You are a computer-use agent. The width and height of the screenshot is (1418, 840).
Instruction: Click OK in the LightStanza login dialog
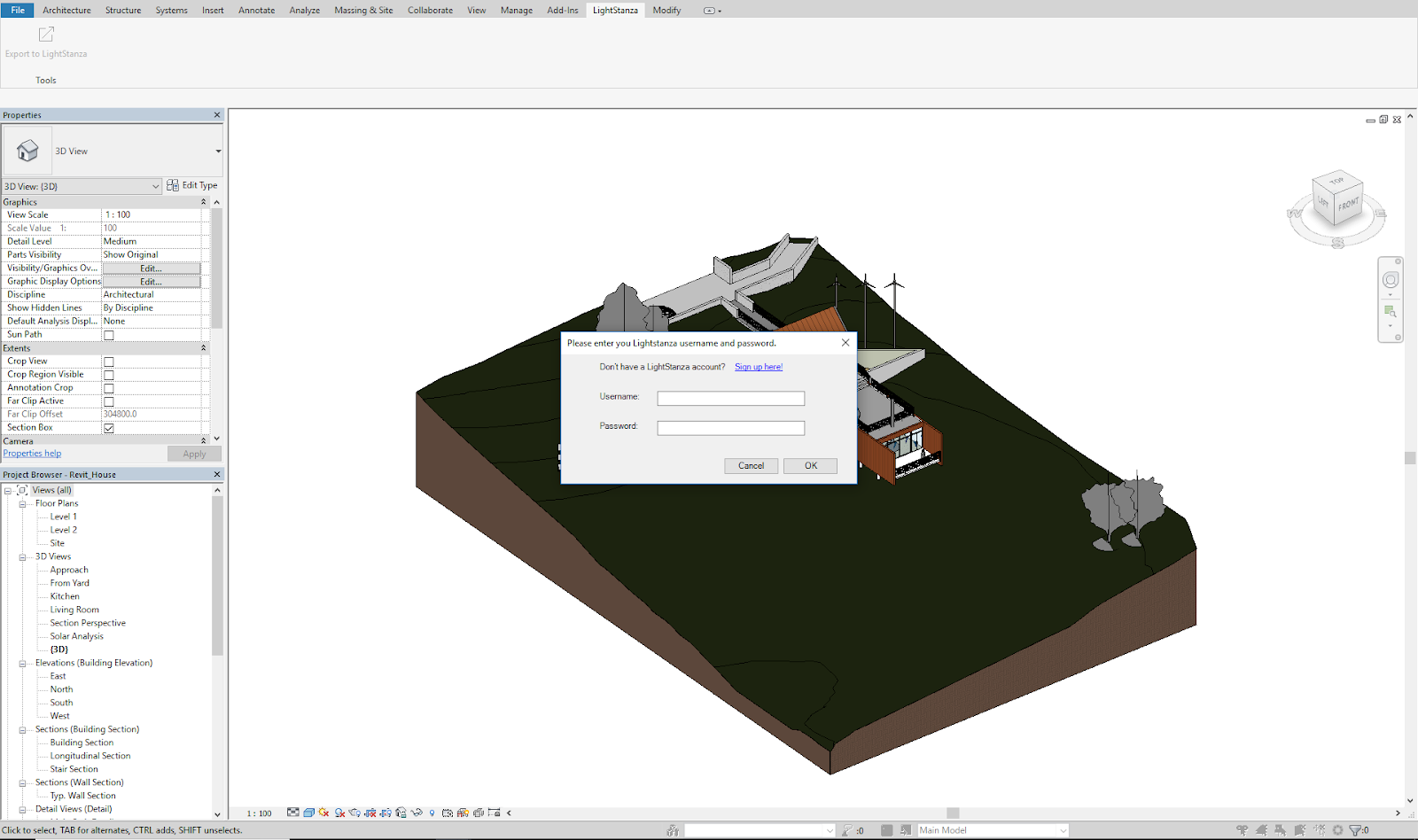pyautogui.click(x=810, y=465)
